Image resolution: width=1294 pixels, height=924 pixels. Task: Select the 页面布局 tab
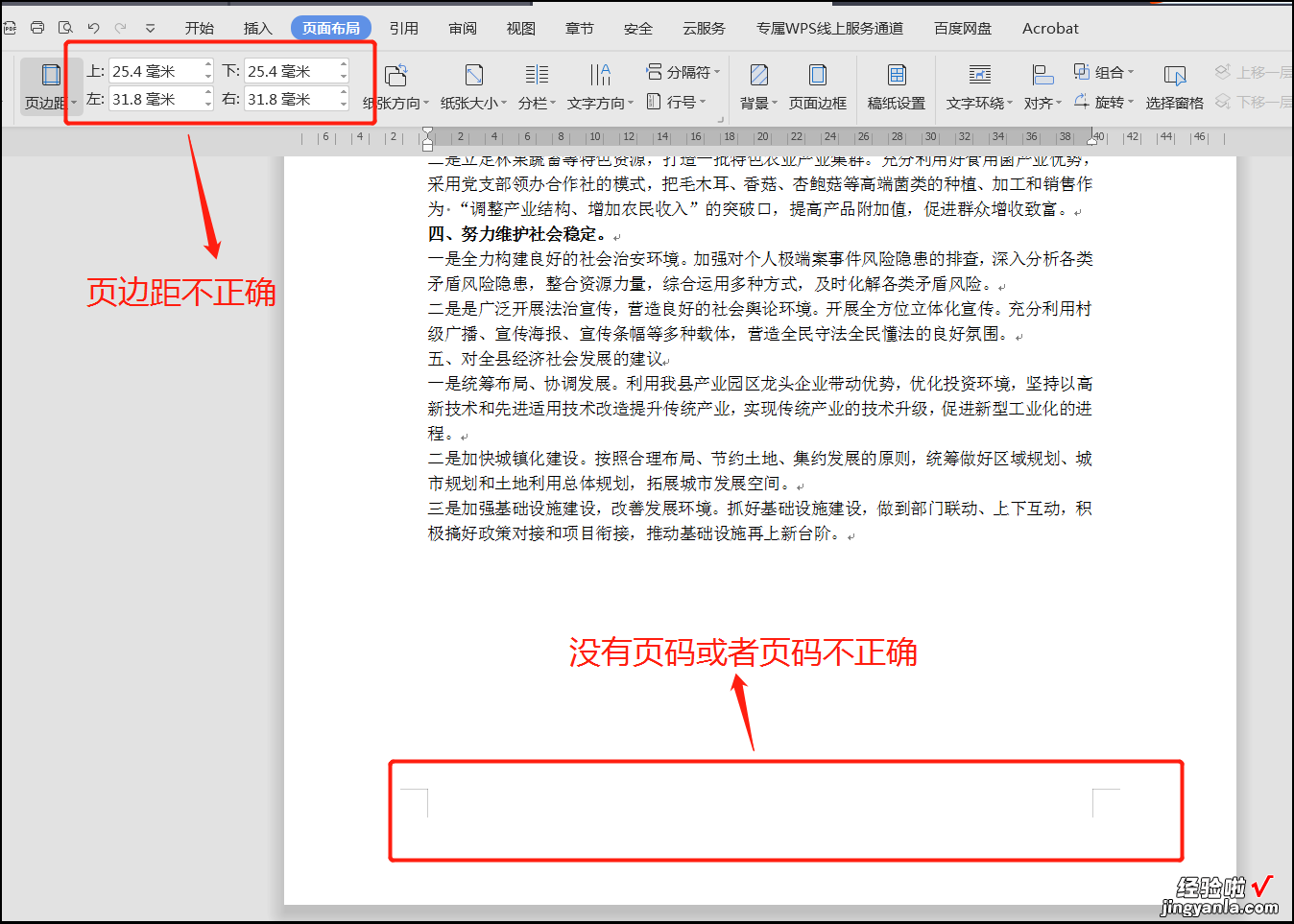331,28
